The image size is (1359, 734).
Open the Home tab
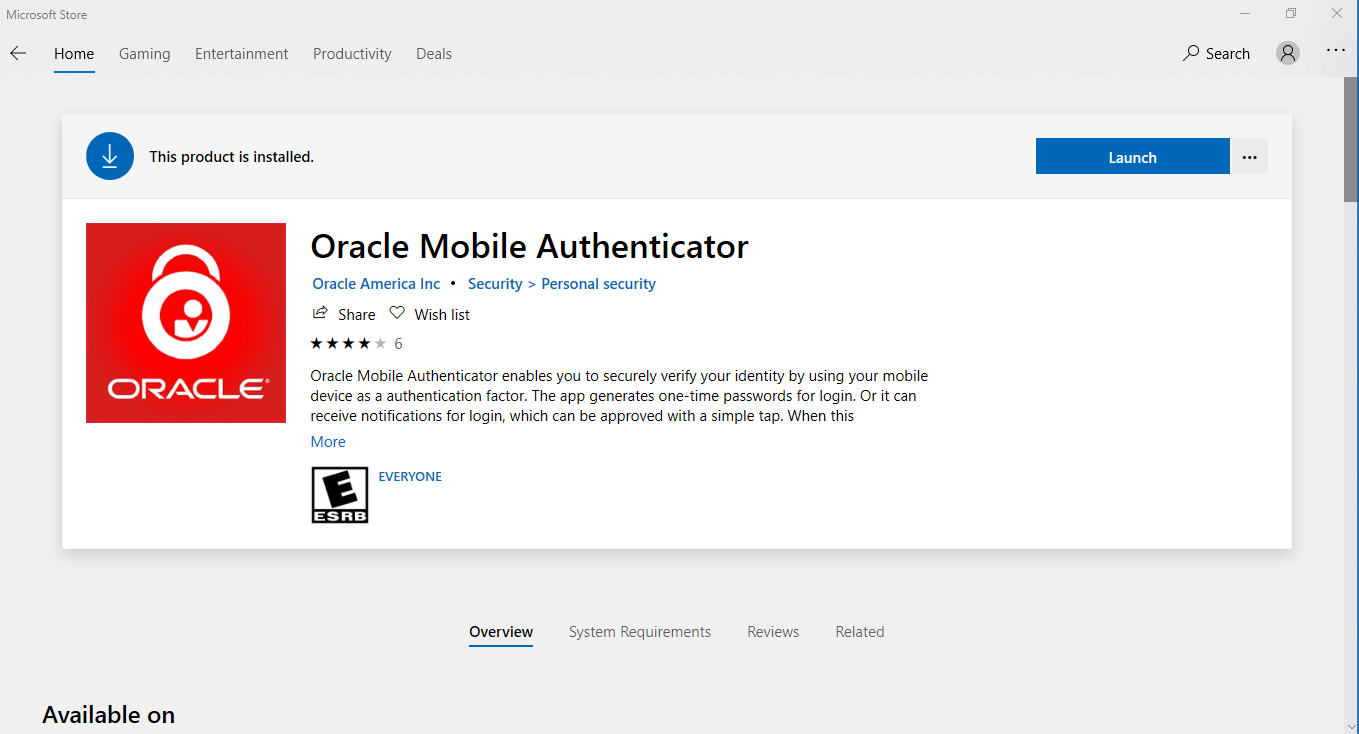[x=74, y=54]
